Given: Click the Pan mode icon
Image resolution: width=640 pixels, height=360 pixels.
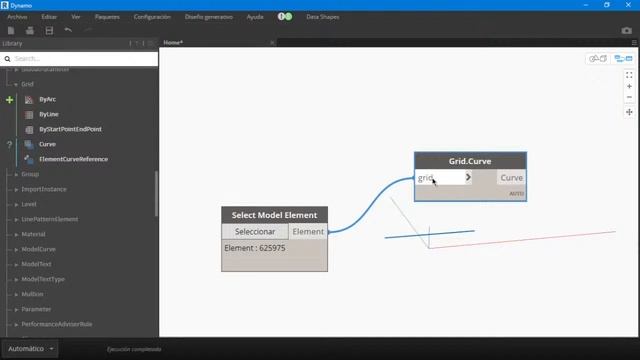Looking at the screenshot, I should pos(629,112).
